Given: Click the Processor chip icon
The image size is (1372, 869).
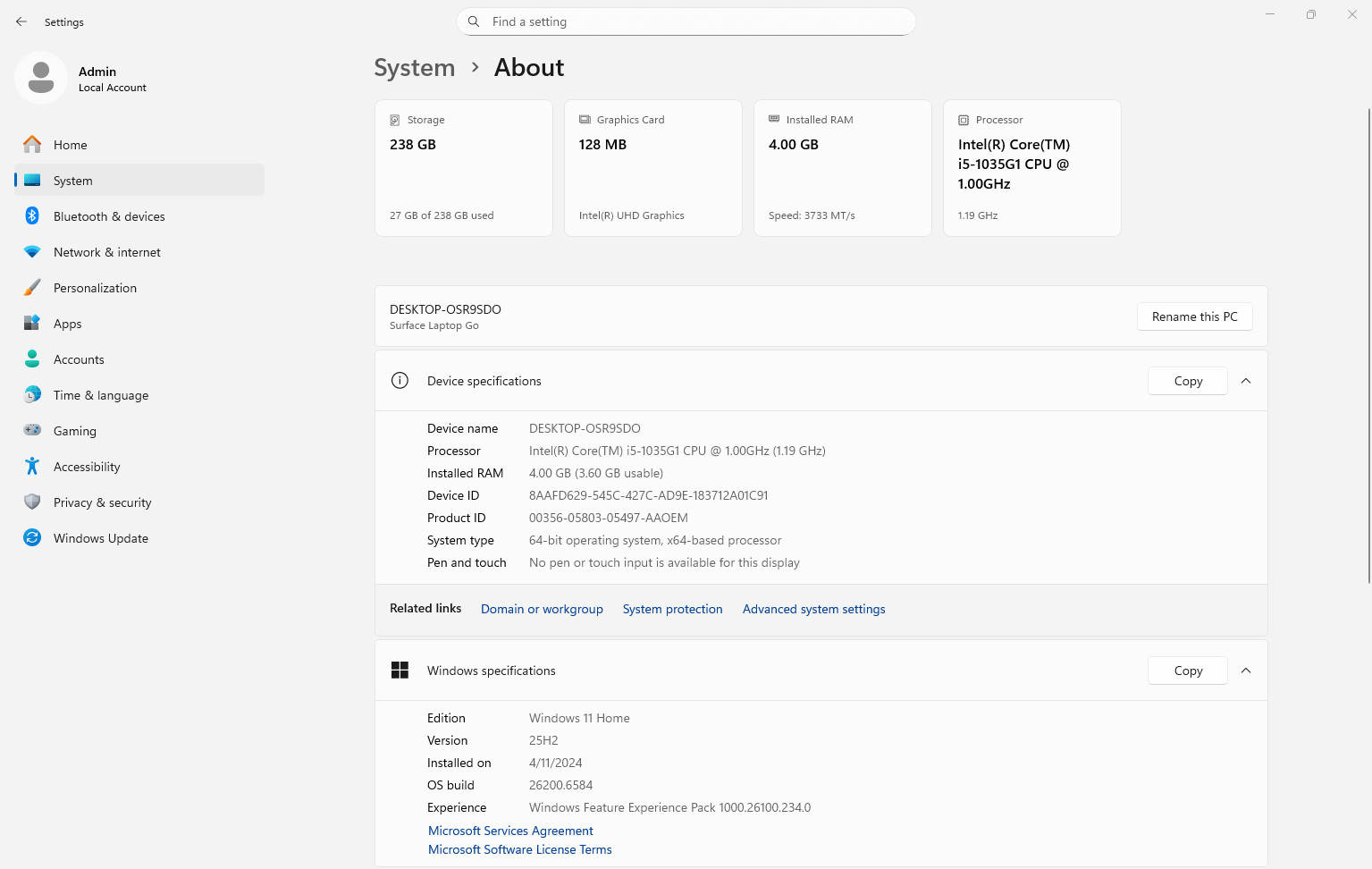Looking at the screenshot, I should 964,120.
